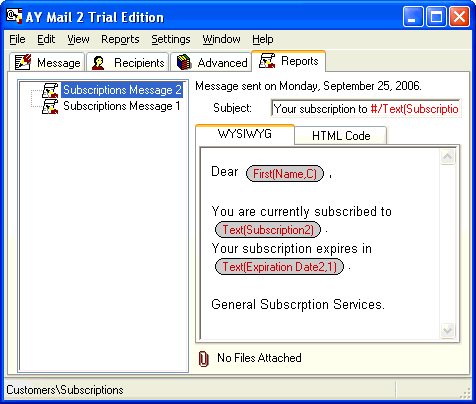Select Subscriptions Message 1 in tree
The width and height of the screenshot is (476, 404).
pos(122,106)
